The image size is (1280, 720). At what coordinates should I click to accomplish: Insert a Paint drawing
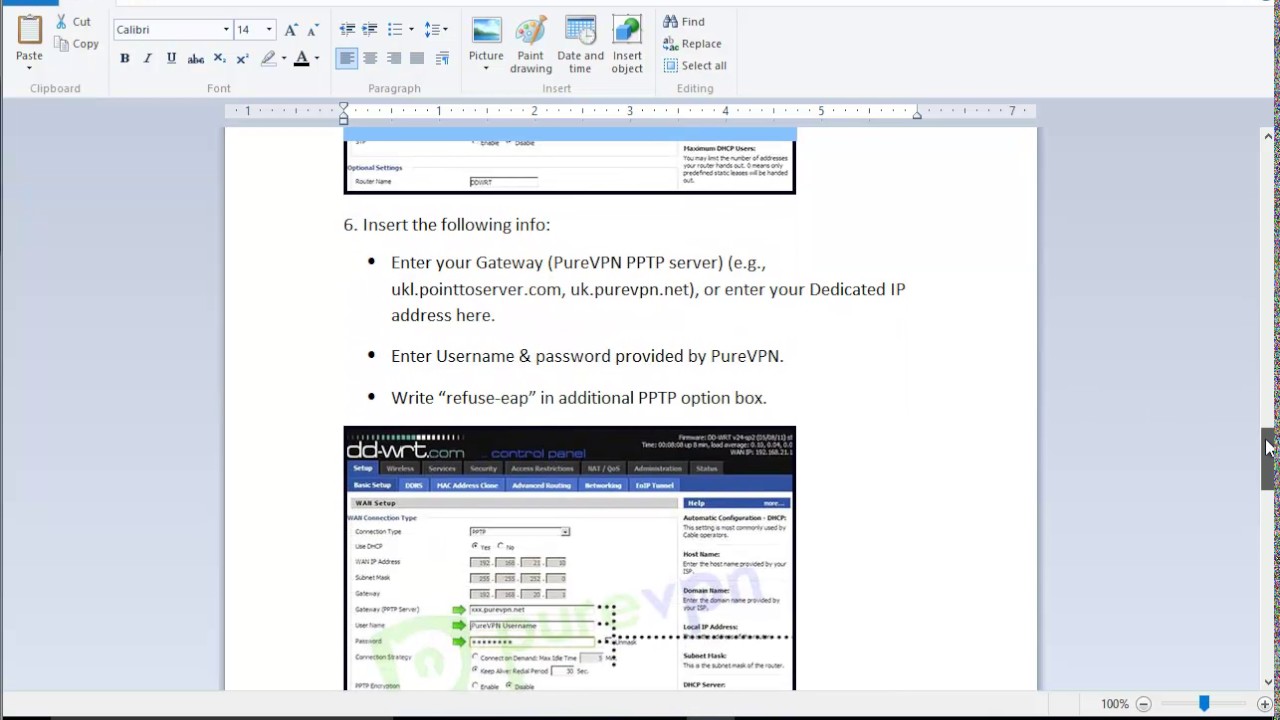click(x=531, y=45)
